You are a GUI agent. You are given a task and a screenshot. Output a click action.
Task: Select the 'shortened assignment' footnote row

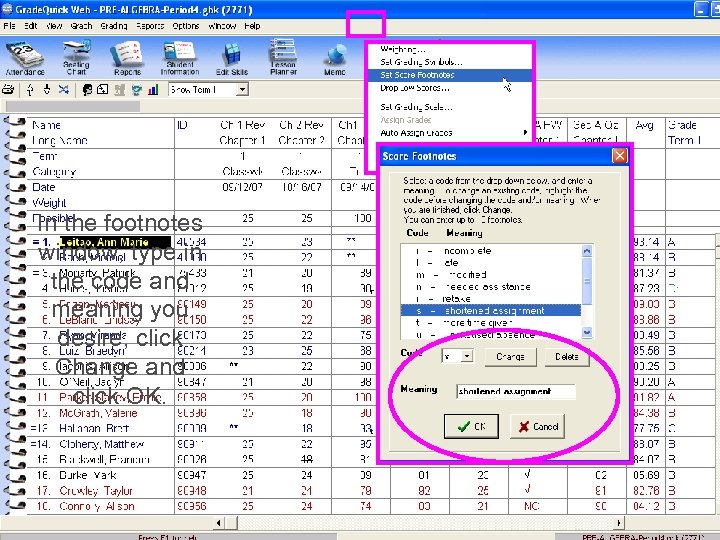coord(491,310)
